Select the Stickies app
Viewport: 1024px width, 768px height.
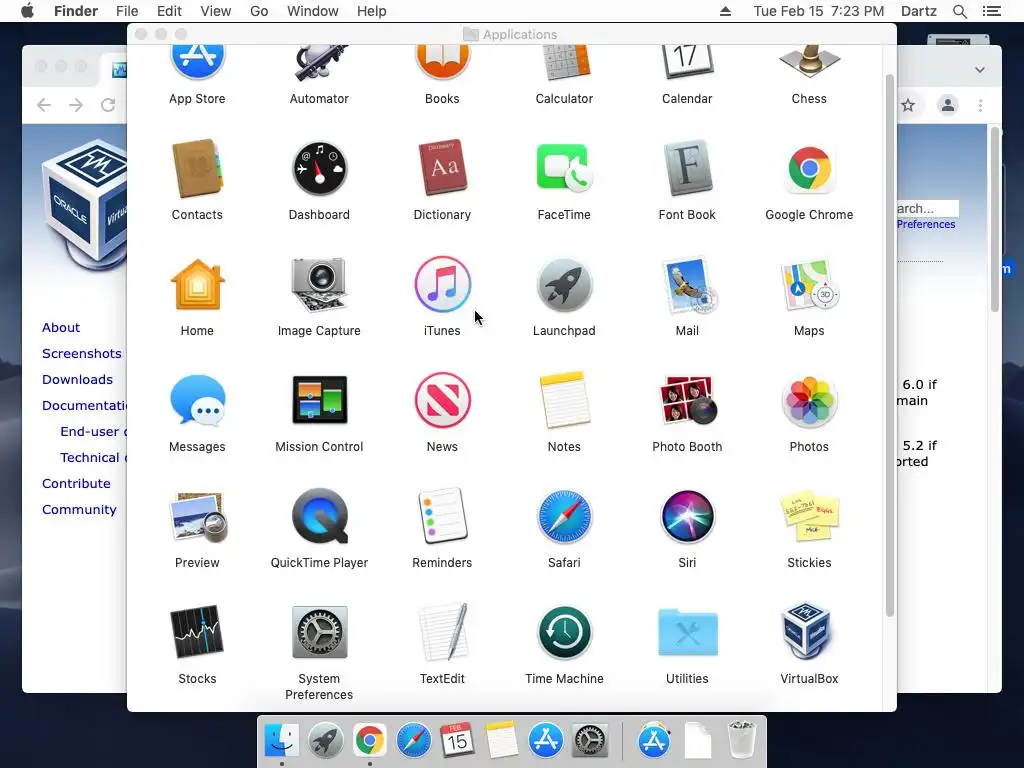pyautogui.click(x=809, y=517)
